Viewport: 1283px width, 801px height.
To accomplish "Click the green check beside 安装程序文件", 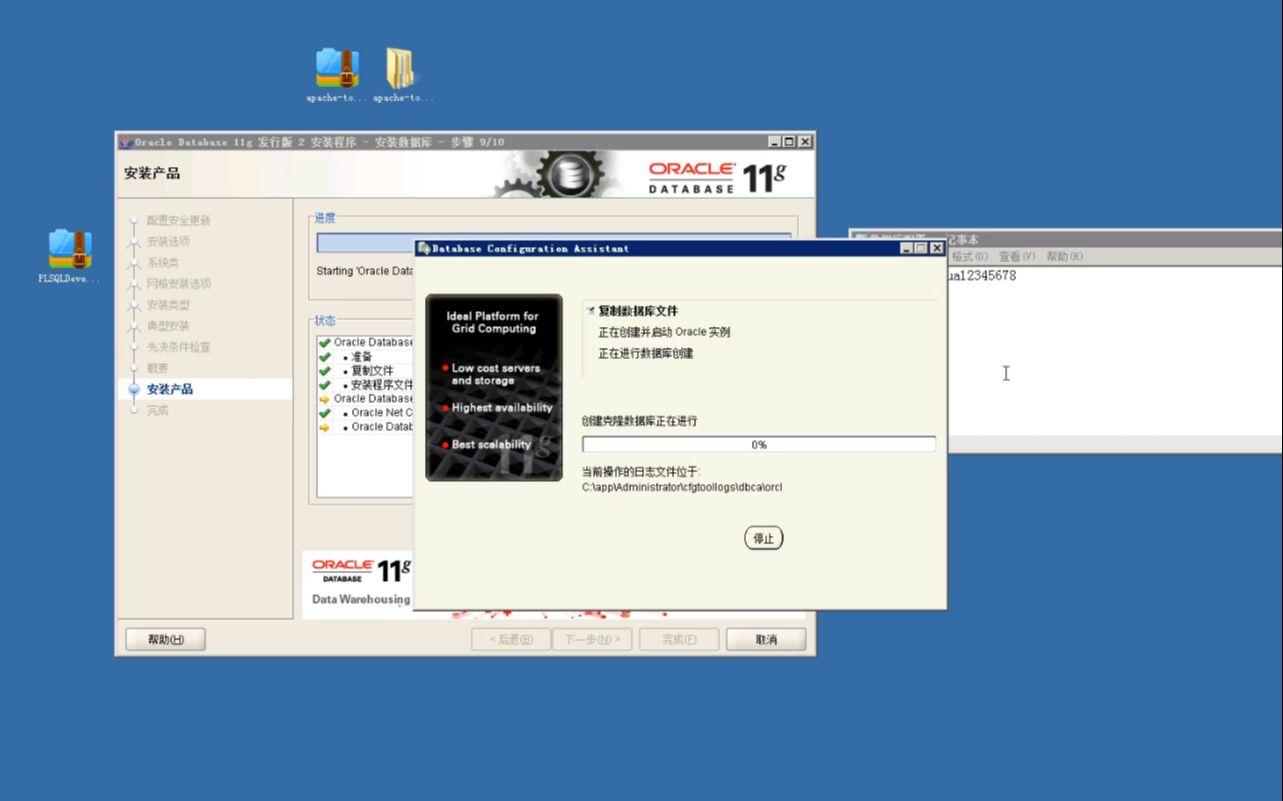I will pos(325,385).
